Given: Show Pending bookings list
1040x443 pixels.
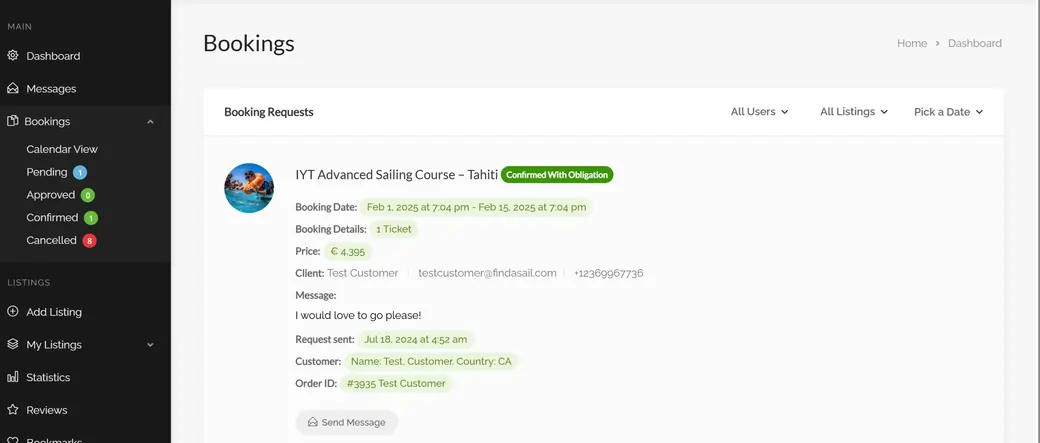Looking at the screenshot, I should point(47,172).
